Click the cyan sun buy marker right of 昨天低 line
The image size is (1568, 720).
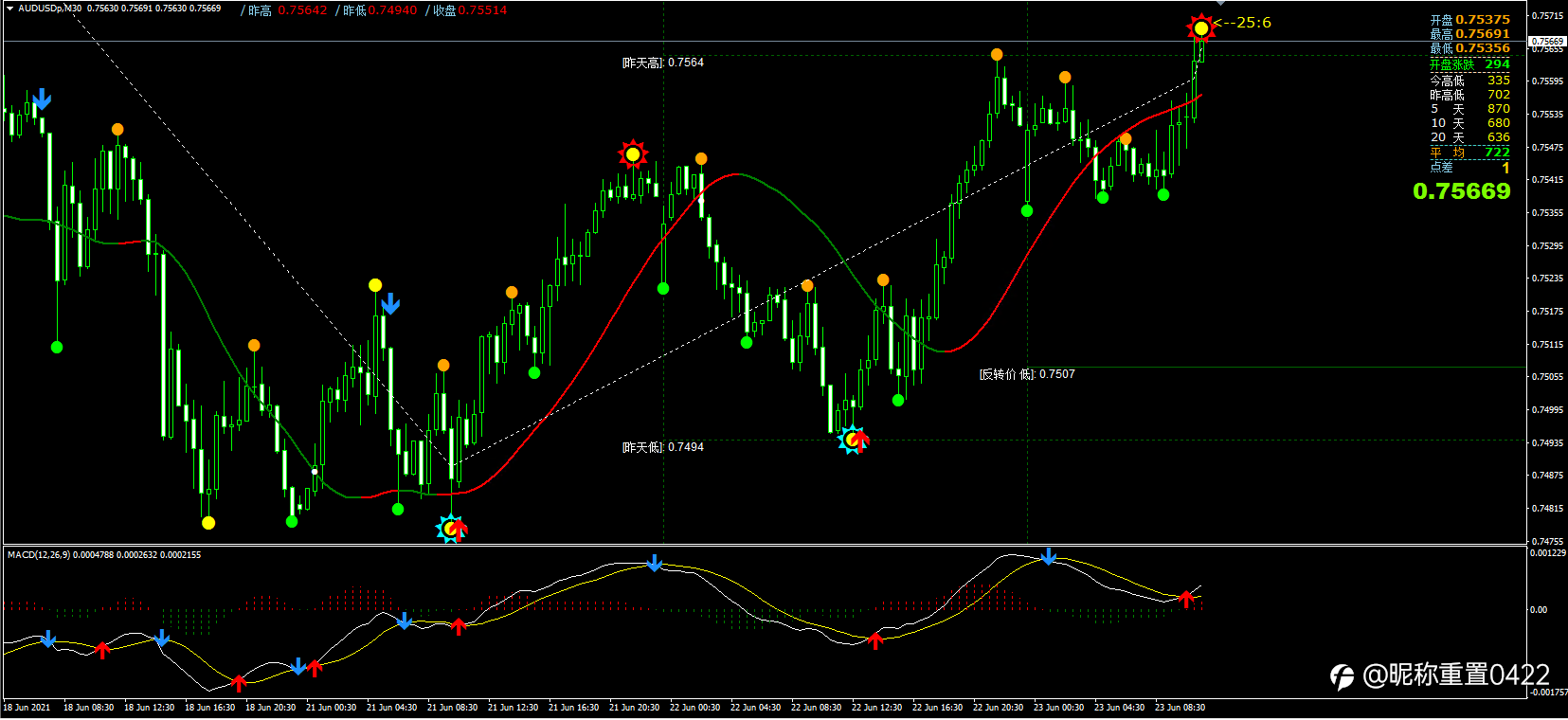pyautogui.click(x=852, y=440)
